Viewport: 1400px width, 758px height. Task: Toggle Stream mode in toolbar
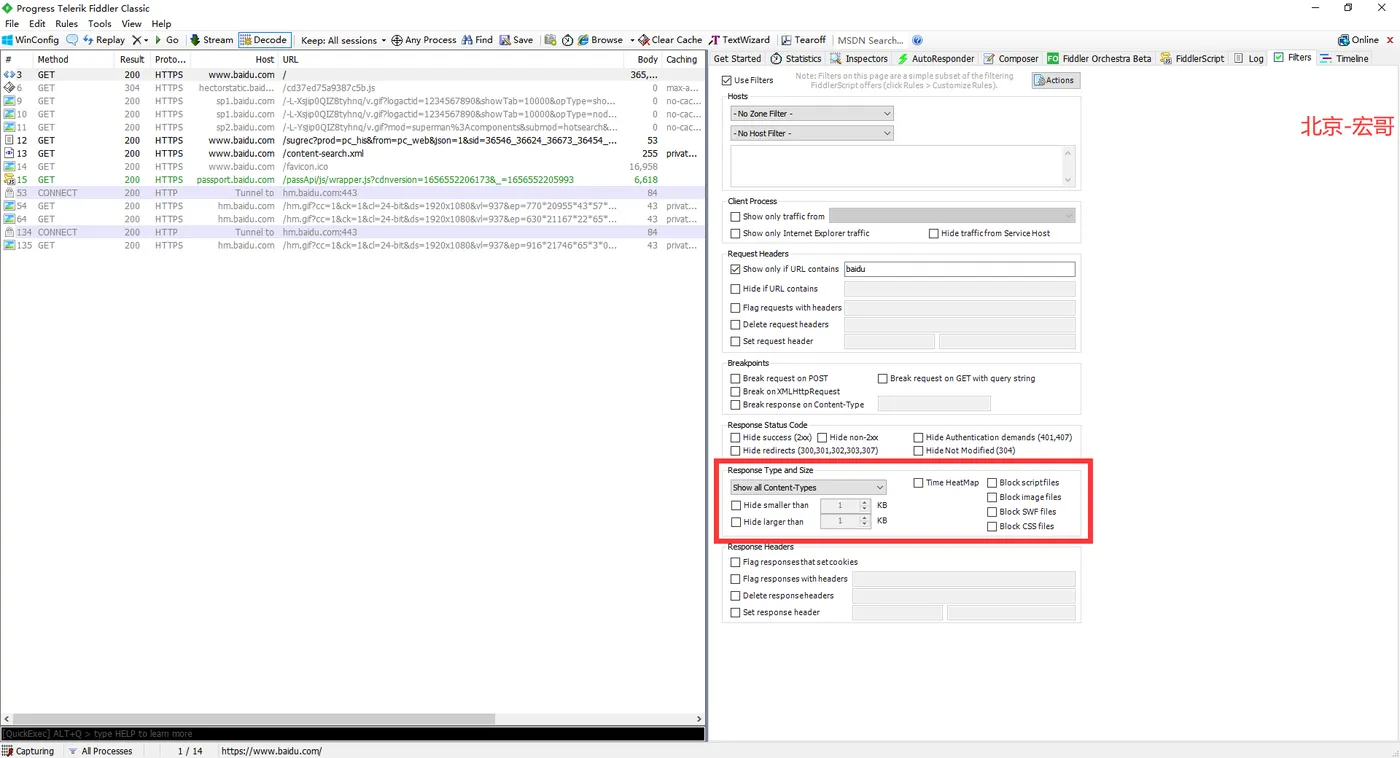pyautogui.click(x=211, y=40)
